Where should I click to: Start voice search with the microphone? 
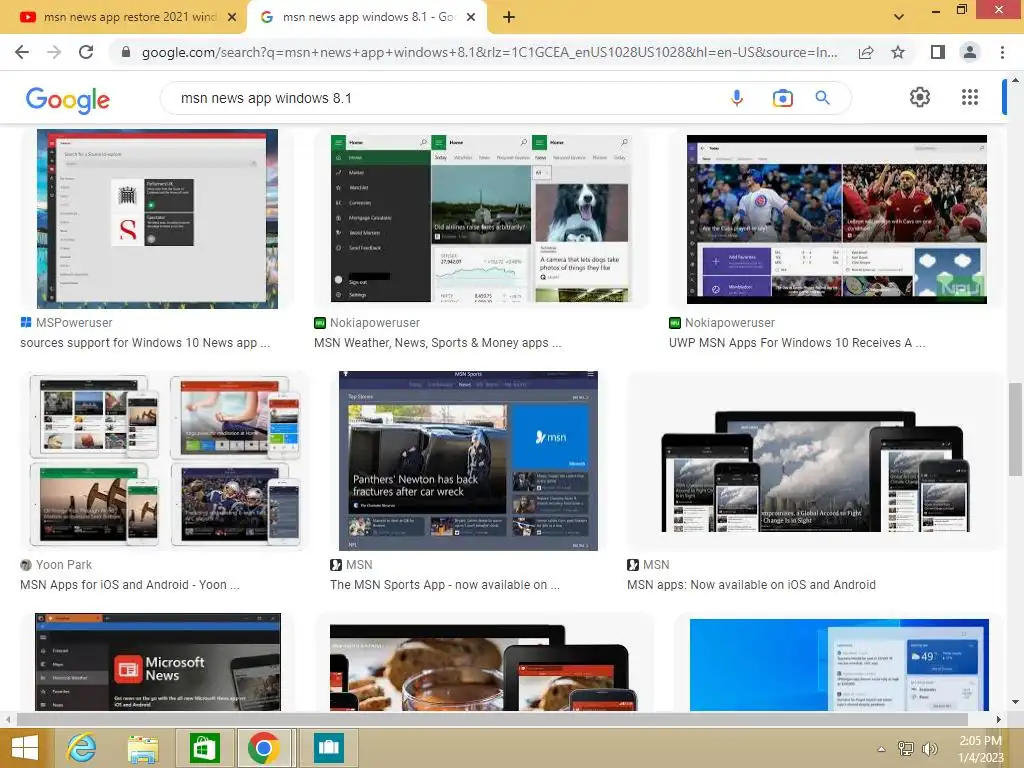point(737,98)
